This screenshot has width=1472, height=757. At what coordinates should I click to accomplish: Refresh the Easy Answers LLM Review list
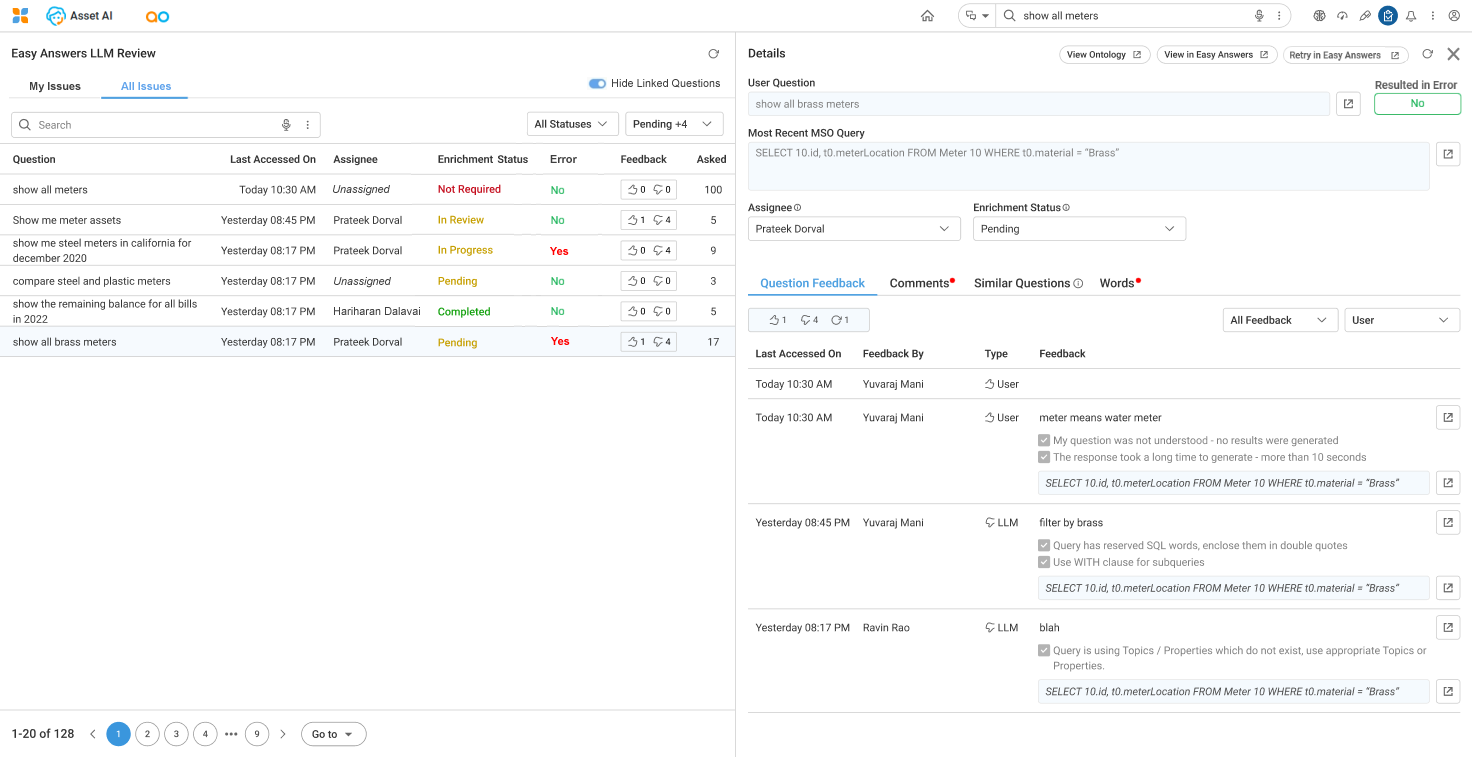(713, 54)
